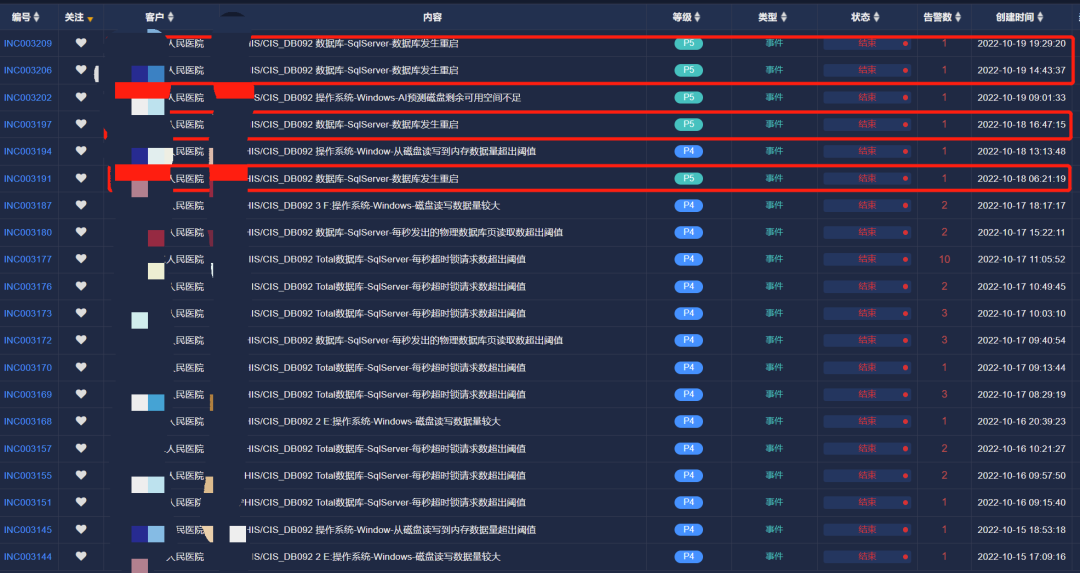Viewport: 1080px width, 573px height.
Task: Open incident INC003194 link
Action: pyautogui.click(x=28, y=152)
